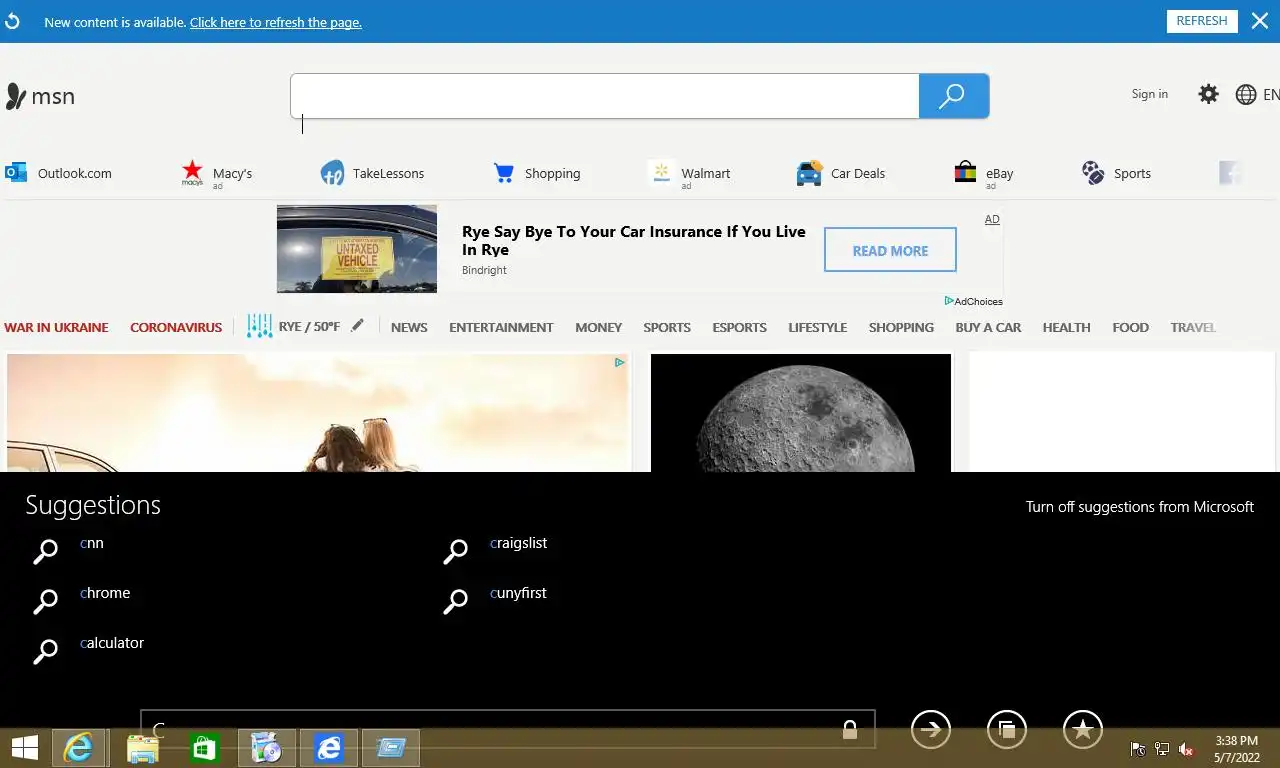Click the Sports soccer ball icon
1280x768 pixels.
(1093, 173)
